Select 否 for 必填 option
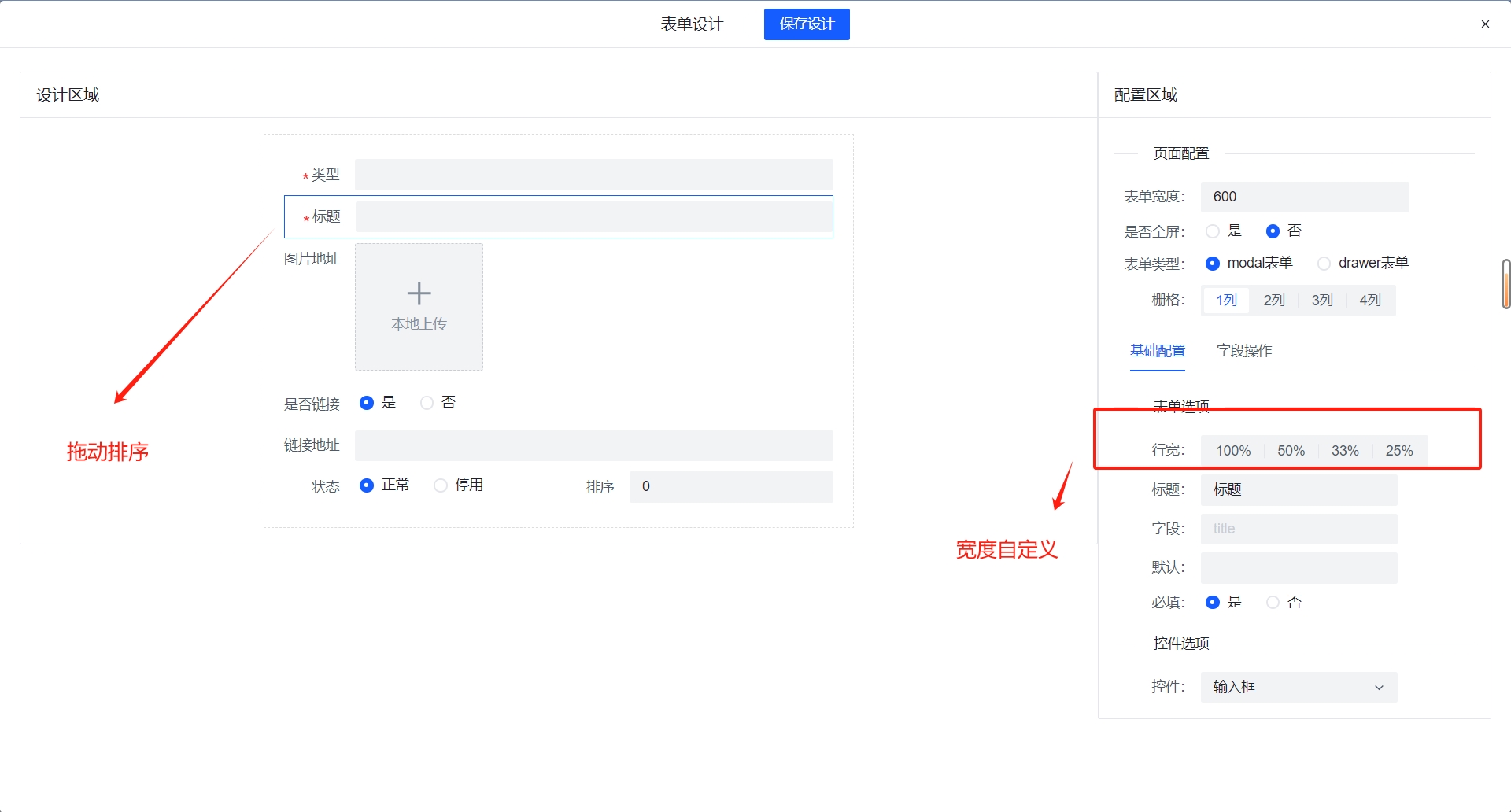Viewport: 1511px width, 812px height. 1273,603
